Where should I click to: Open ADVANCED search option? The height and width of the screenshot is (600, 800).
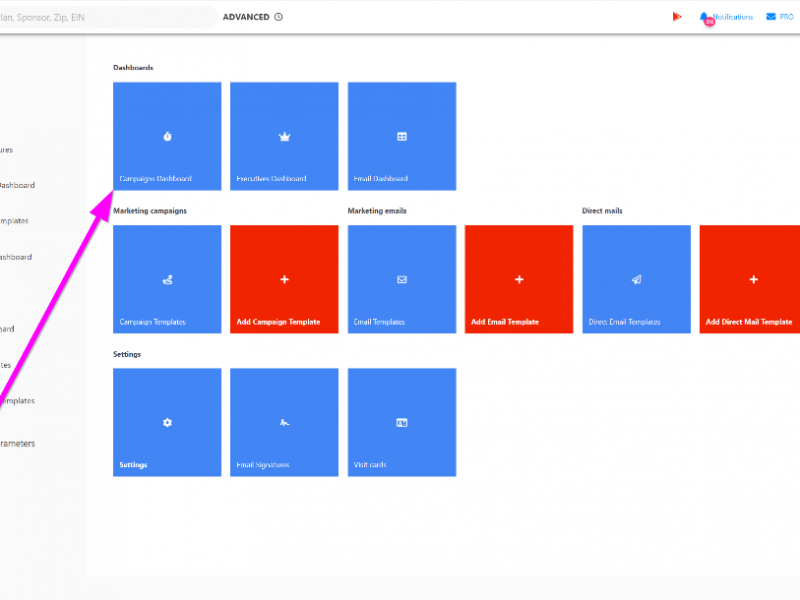245,17
